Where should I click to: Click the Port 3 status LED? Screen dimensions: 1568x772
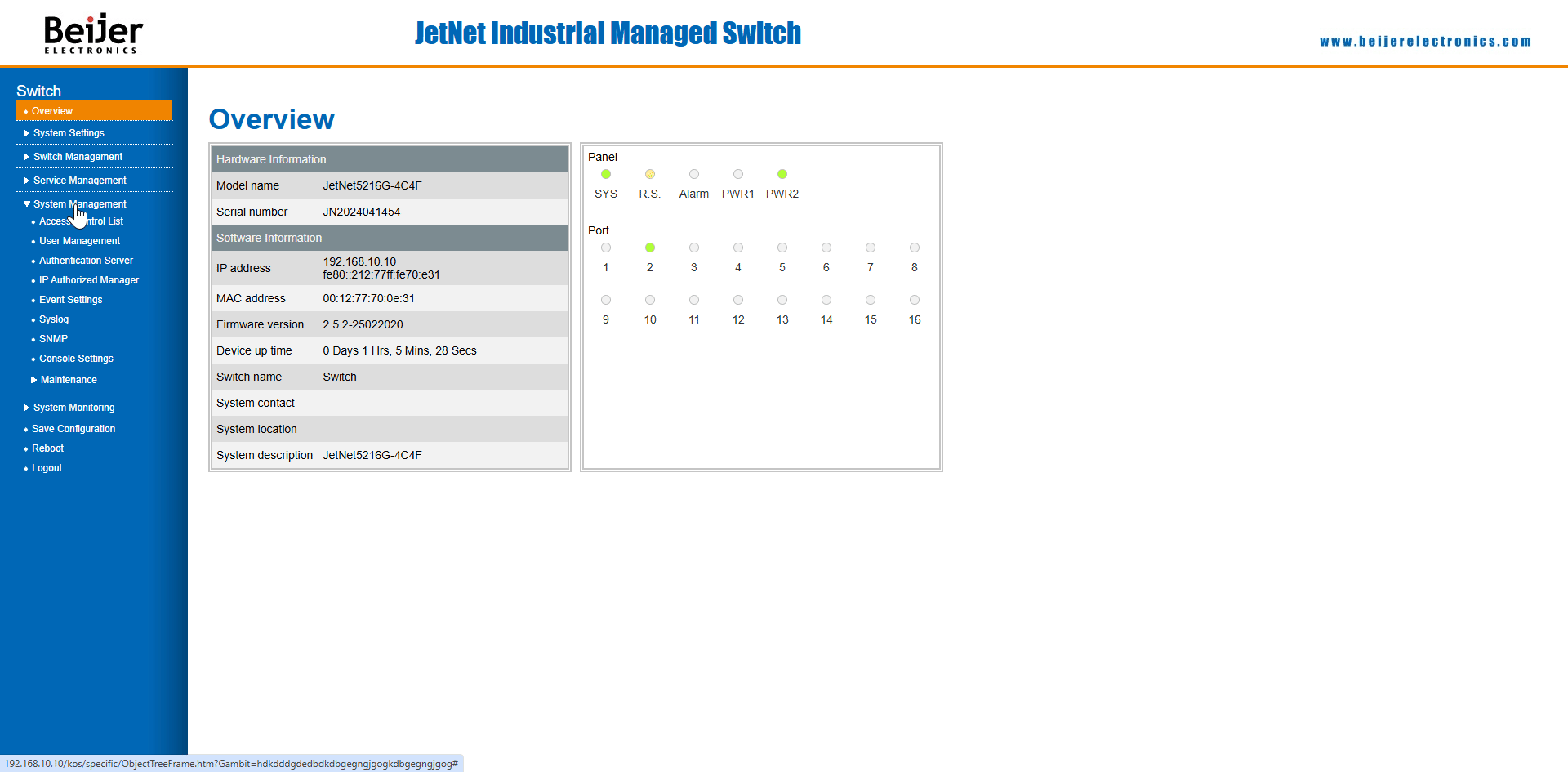694,248
